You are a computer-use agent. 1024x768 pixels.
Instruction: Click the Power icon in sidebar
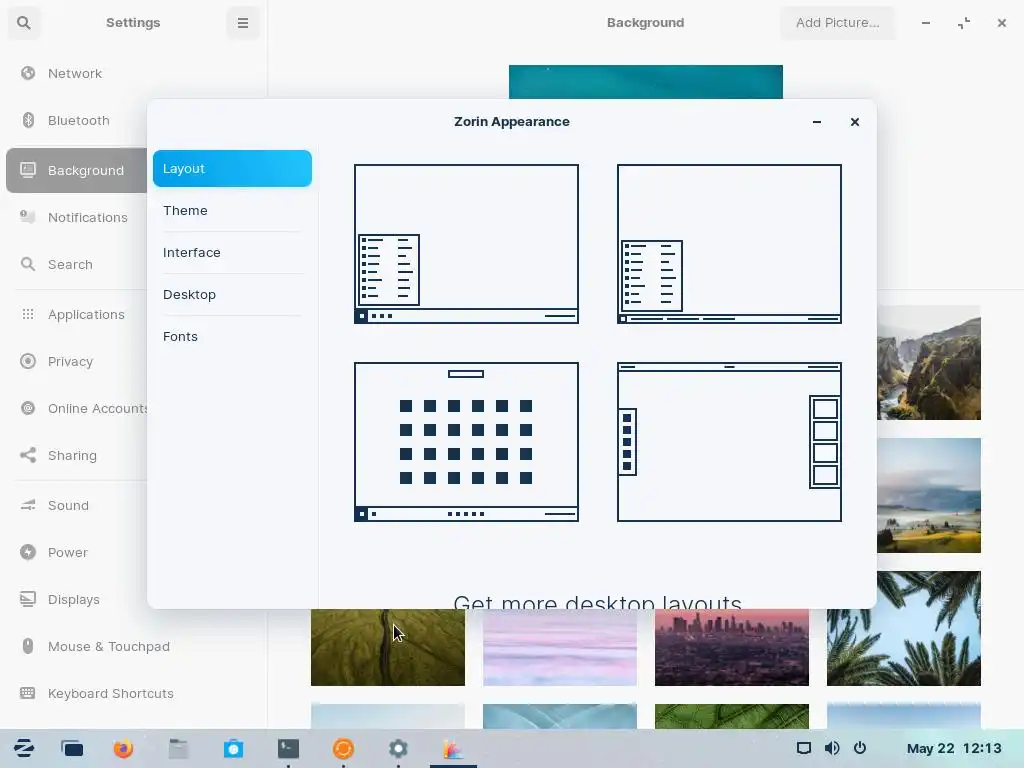click(x=28, y=552)
